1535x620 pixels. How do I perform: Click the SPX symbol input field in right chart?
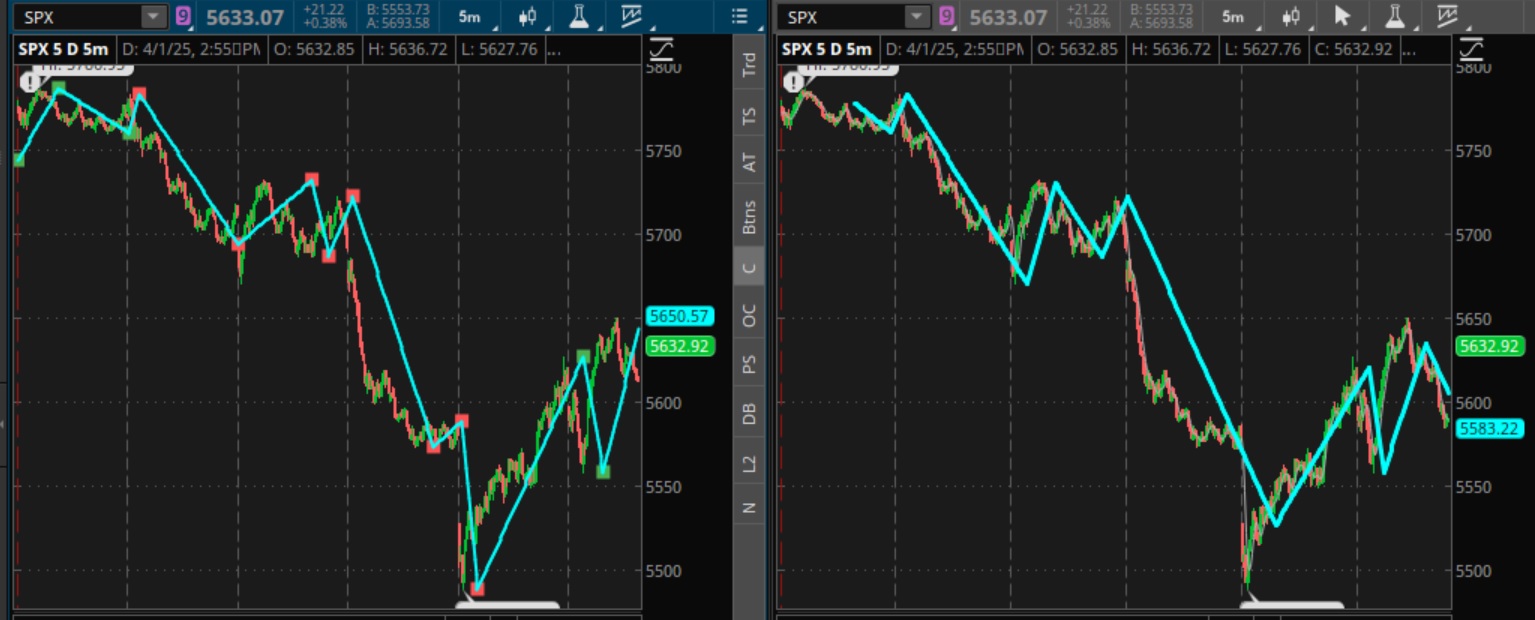point(840,17)
